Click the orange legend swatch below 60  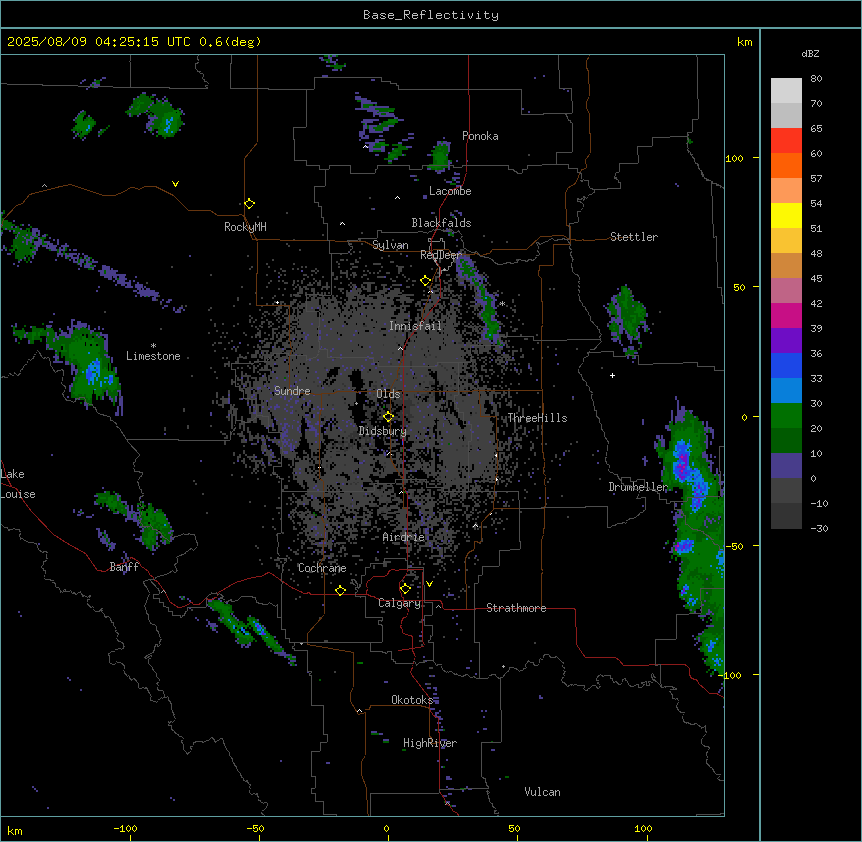[x=786, y=165]
